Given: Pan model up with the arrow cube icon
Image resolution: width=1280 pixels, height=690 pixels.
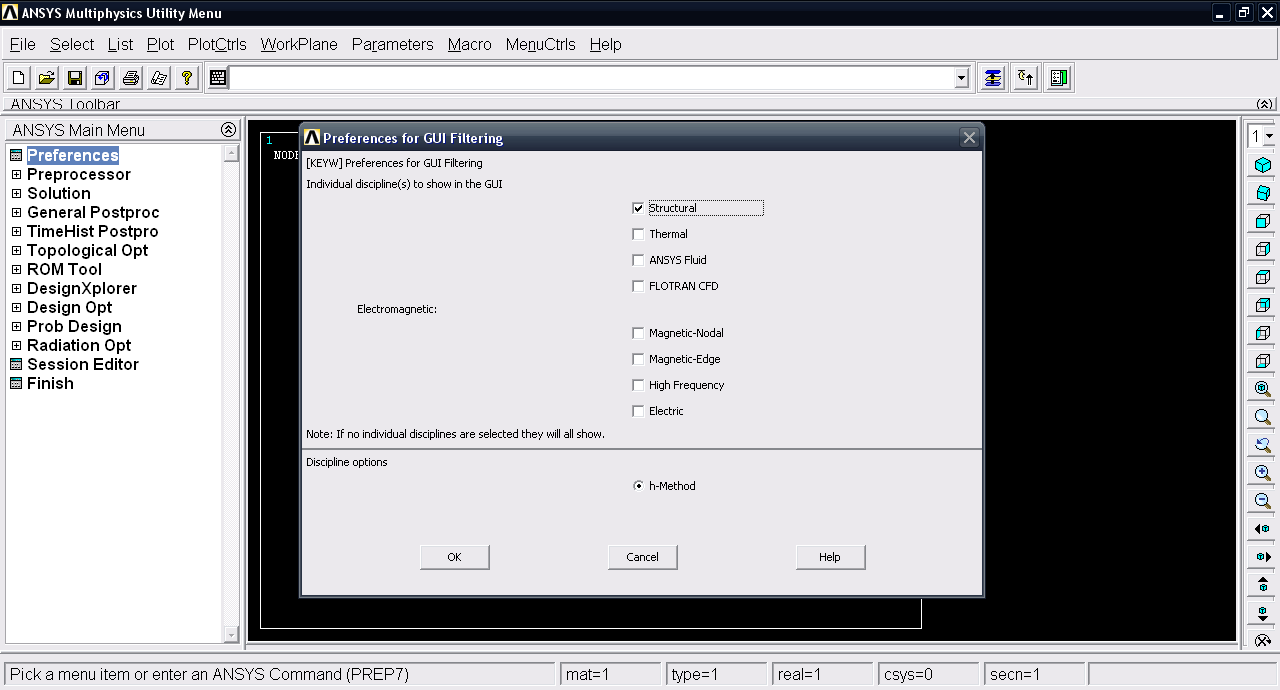Looking at the screenshot, I should tap(1263, 585).
